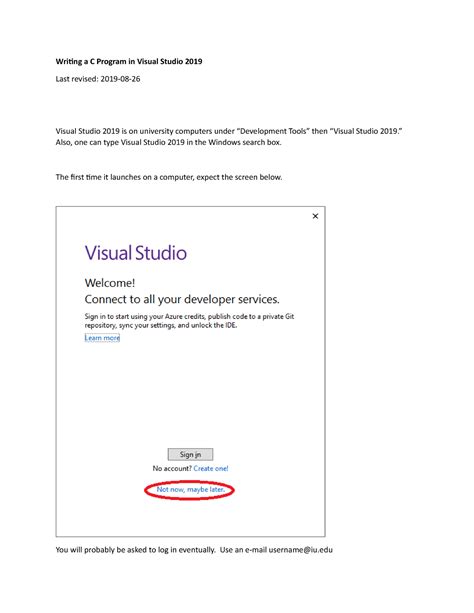This screenshot has height=613, width=474.
Task: Click the Sign in button
Action: 190,454
